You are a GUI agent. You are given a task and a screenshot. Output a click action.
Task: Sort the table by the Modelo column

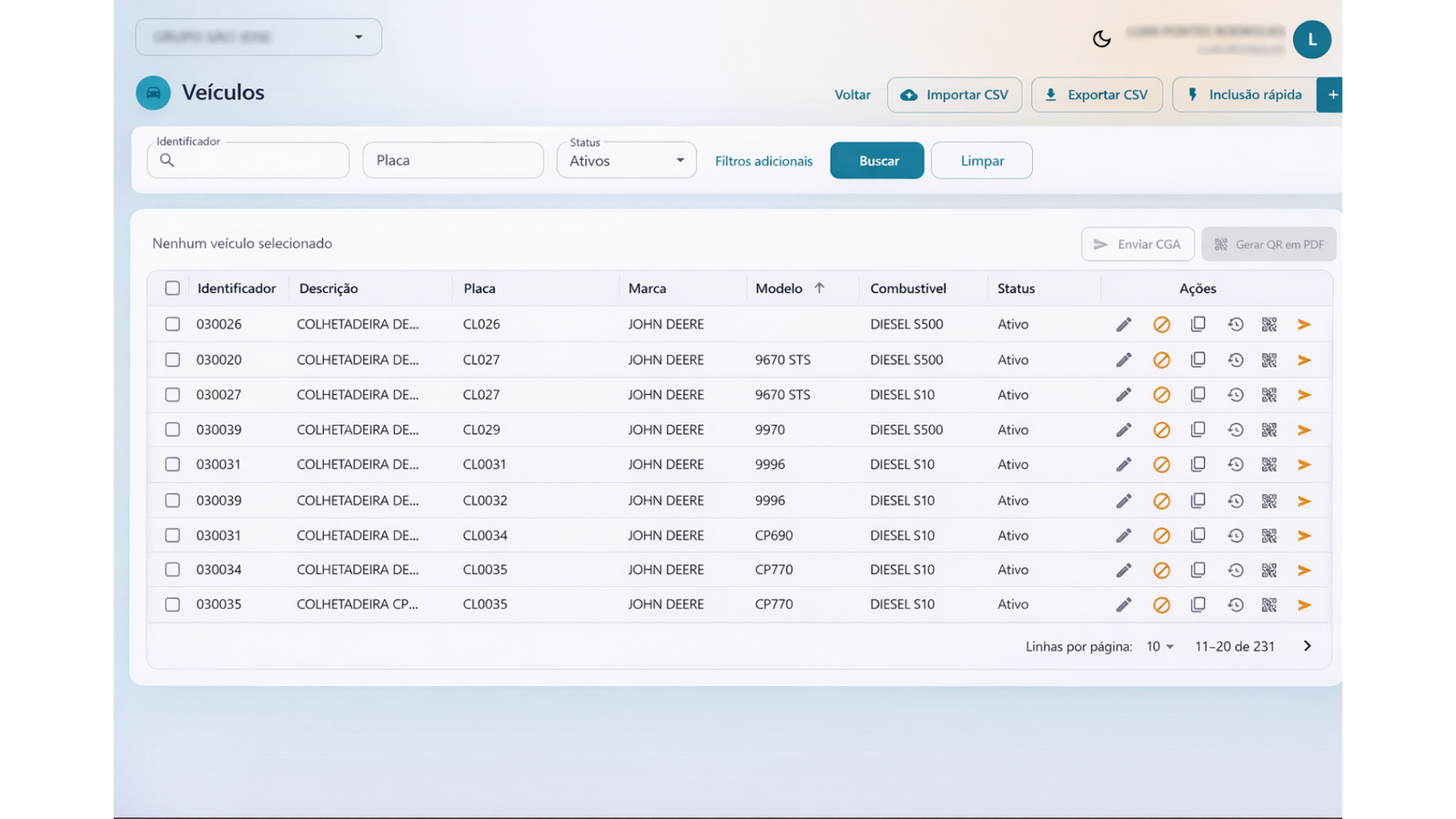tap(779, 288)
